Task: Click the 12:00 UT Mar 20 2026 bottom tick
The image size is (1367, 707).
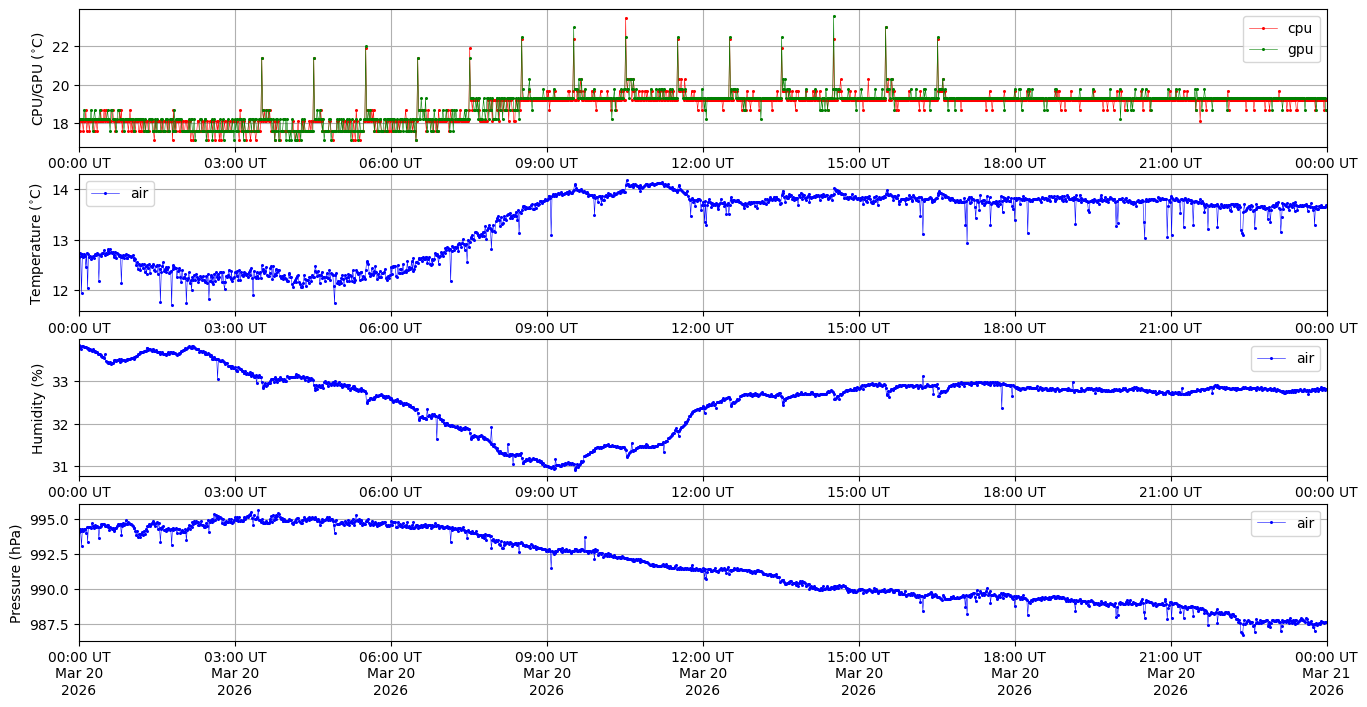Action: (702, 673)
